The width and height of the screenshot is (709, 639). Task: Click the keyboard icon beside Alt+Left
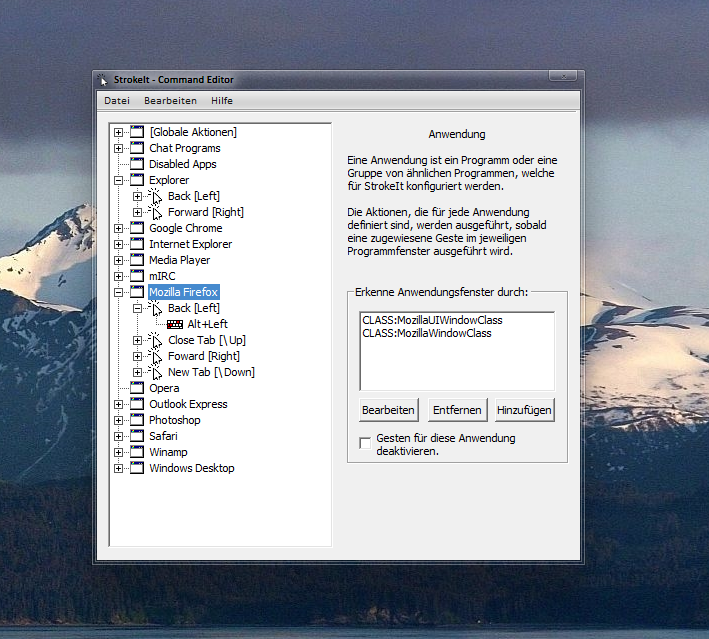[175, 324]
